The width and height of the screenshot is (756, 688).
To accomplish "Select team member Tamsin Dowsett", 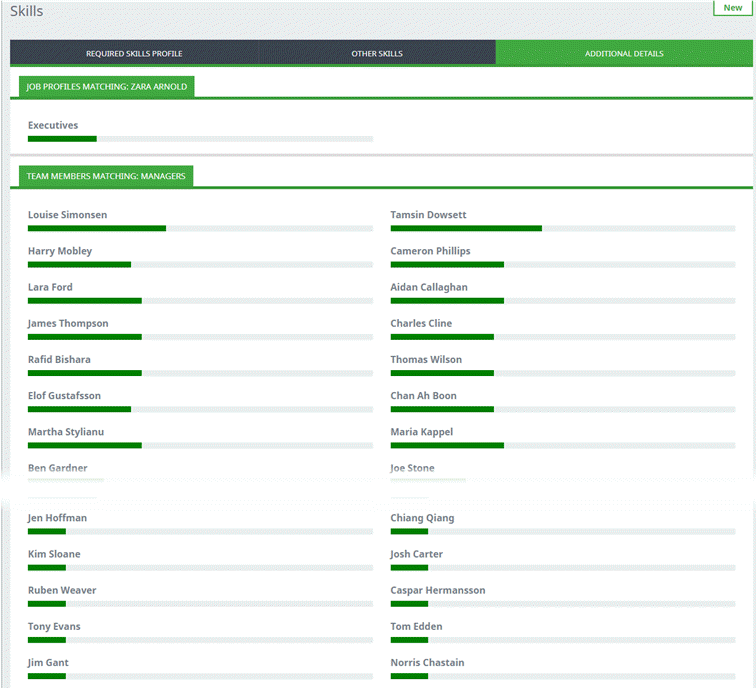I will click(428, 215).
